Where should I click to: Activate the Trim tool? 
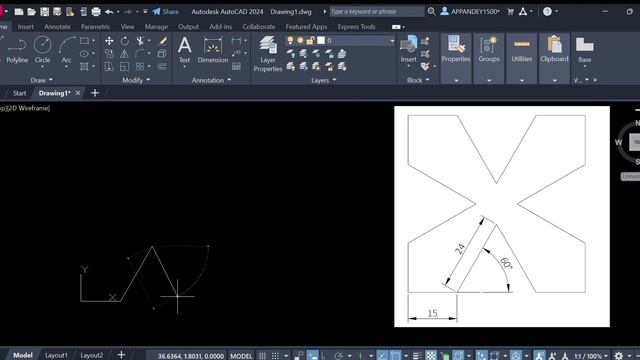point(140,41)
